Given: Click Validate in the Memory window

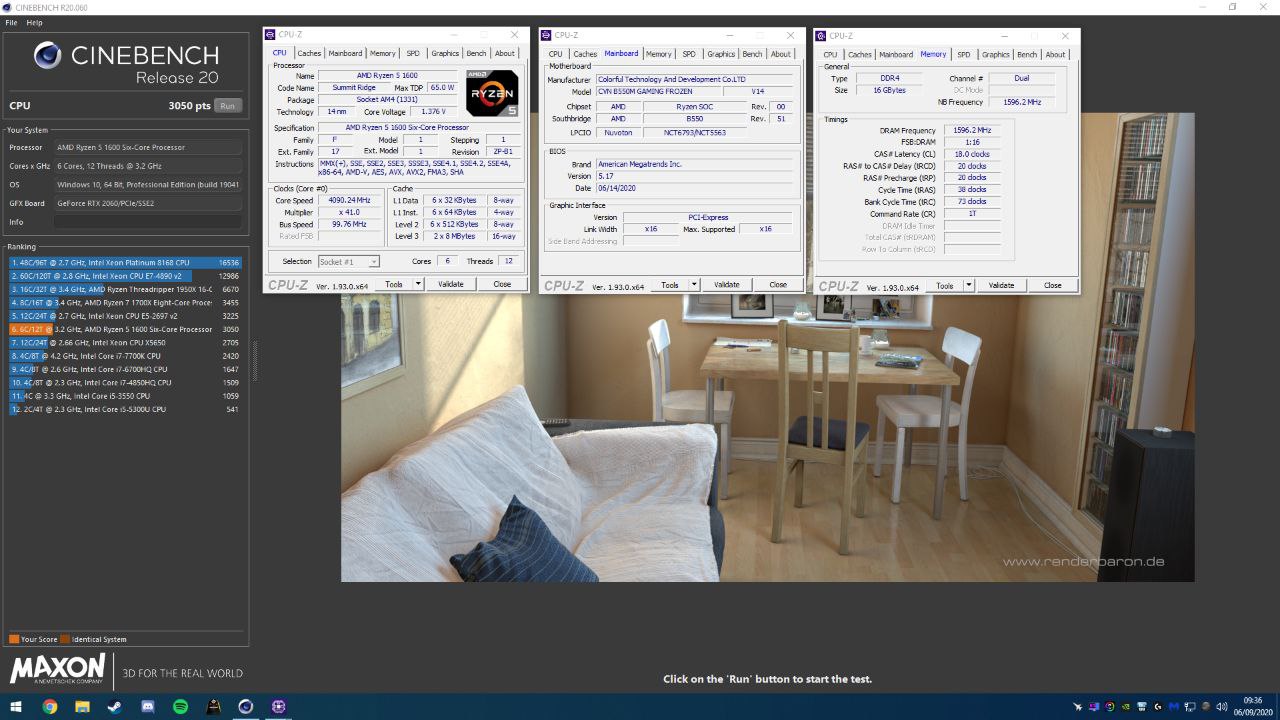Looking at the screenshot, I should (1001, 285).
